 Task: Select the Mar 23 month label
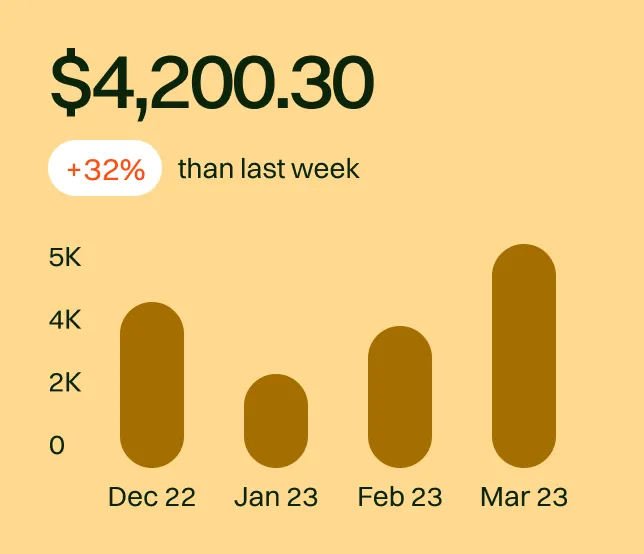click(524, 497)
